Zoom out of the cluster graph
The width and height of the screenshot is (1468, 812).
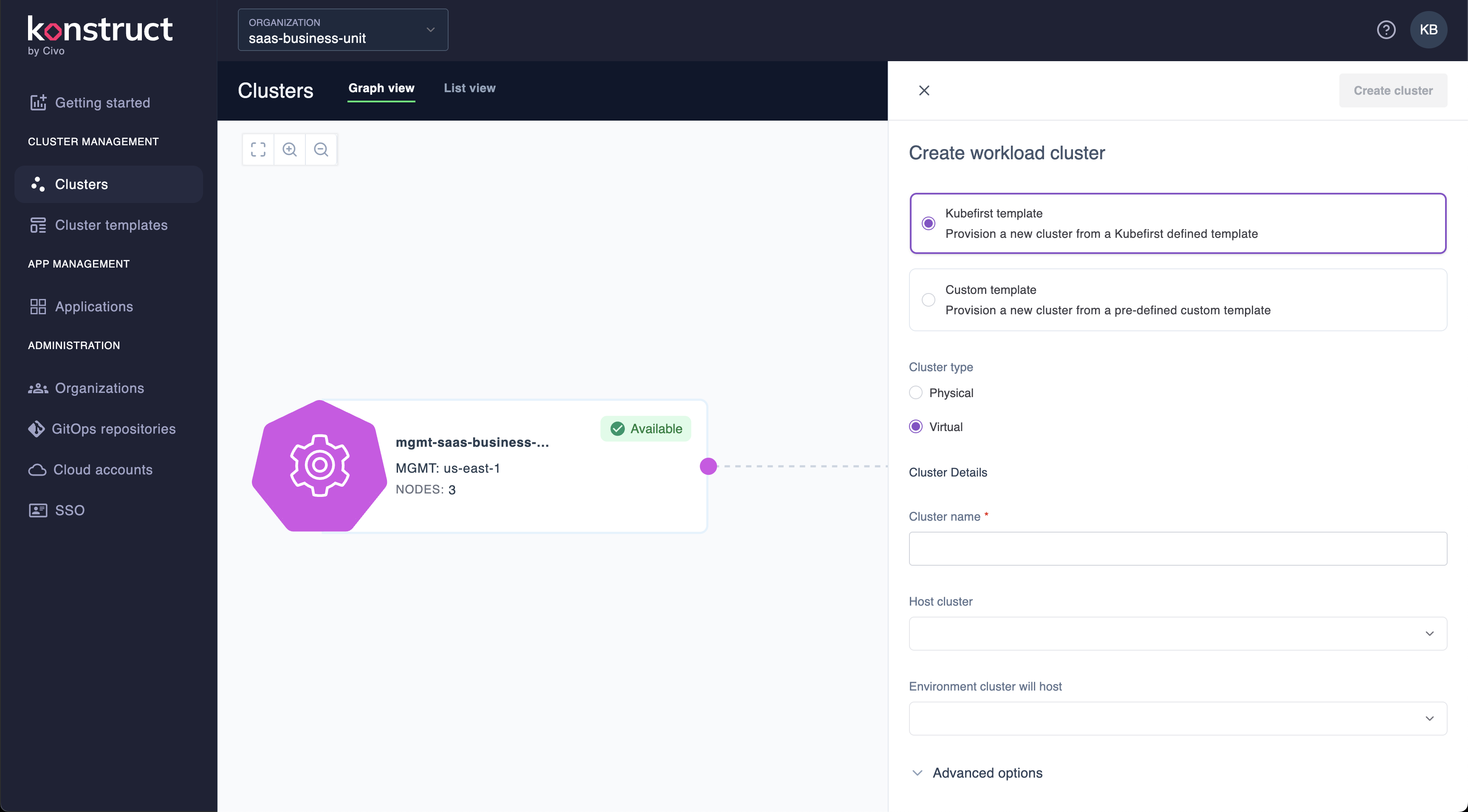tap(322, 149)
